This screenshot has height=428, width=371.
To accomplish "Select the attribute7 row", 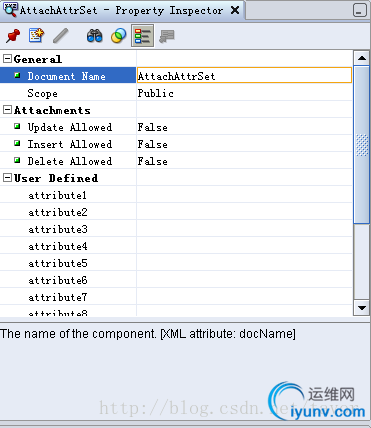I will (176, 297).
